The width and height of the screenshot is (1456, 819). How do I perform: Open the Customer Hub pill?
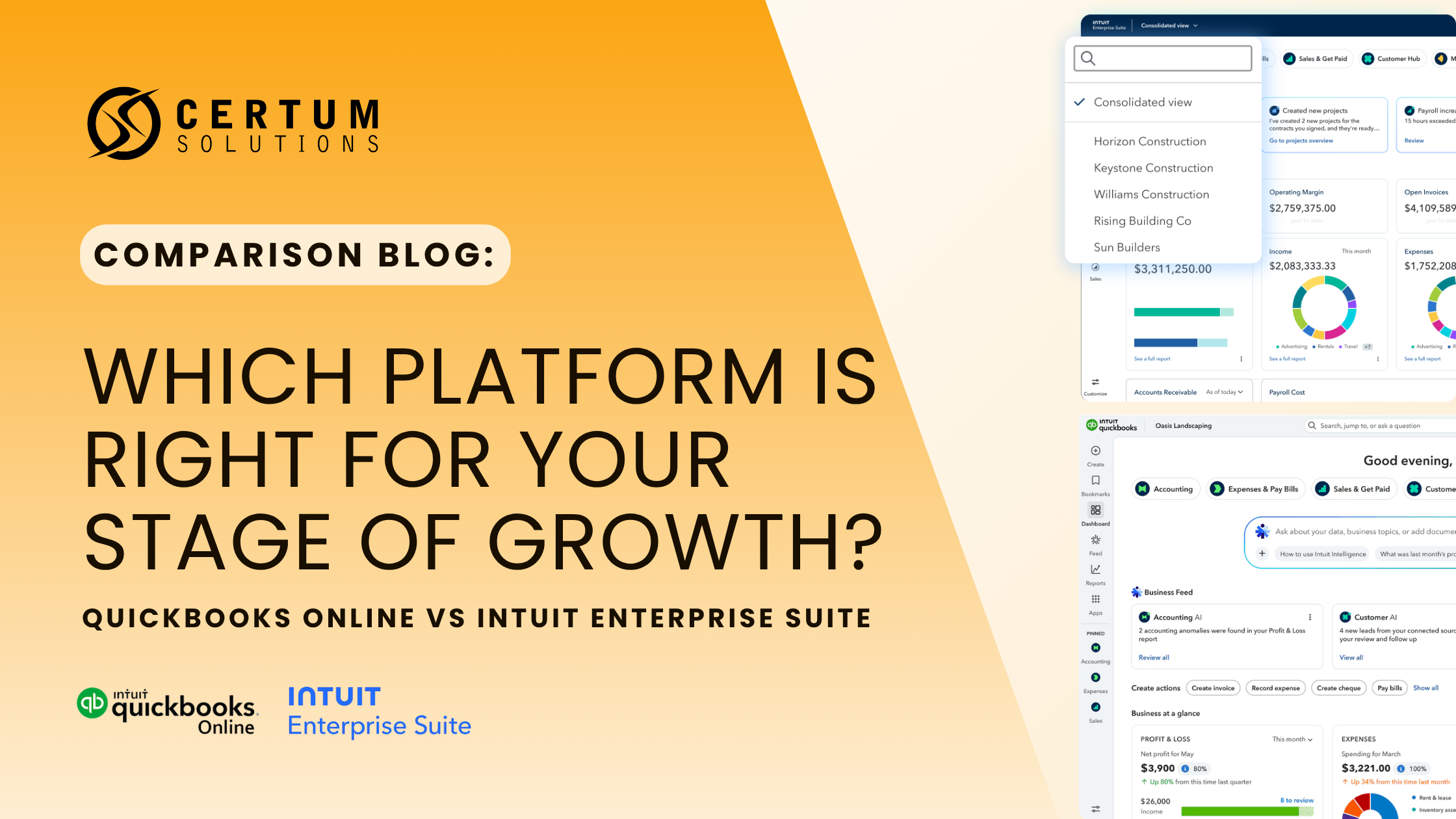1393,58
